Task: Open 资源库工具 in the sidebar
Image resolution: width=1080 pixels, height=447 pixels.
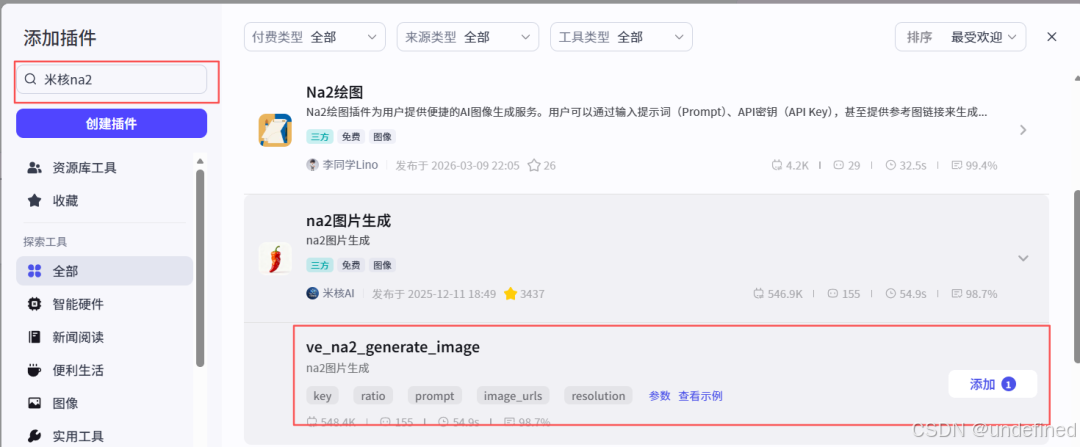Action: (105, 167)
